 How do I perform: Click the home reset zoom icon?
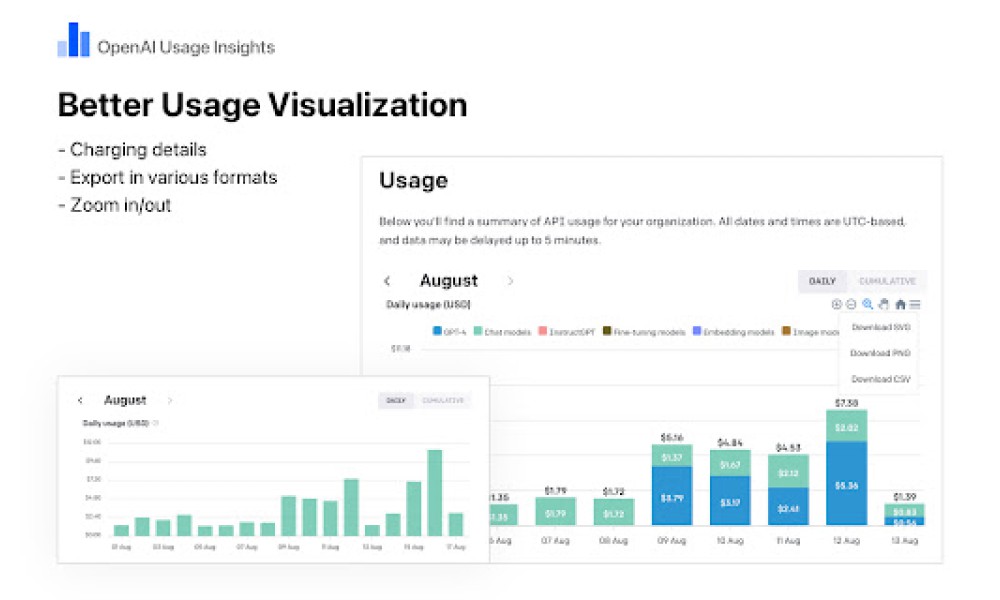(x=901, y=305)
